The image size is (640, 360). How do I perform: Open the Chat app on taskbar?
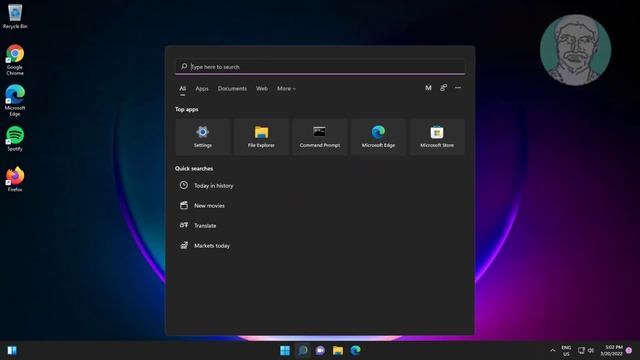tap(320, 350)
